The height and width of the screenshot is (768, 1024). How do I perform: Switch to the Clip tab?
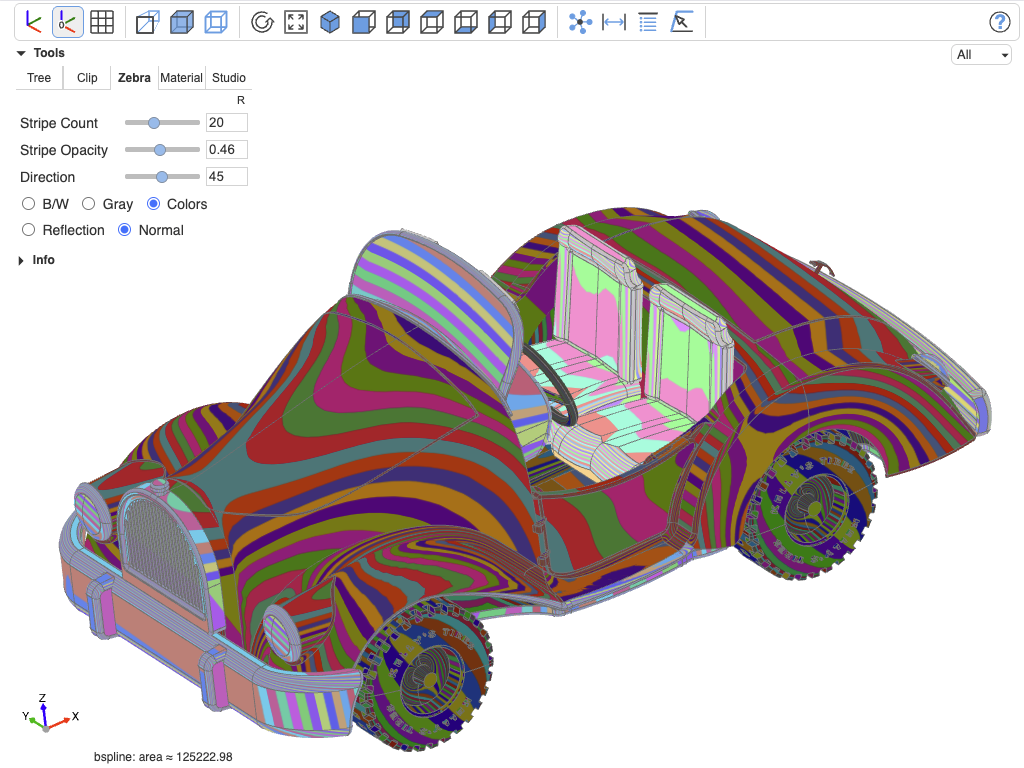87,78
